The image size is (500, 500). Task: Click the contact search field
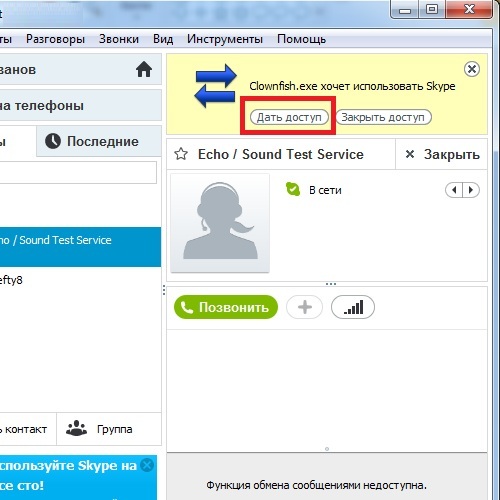78,172
